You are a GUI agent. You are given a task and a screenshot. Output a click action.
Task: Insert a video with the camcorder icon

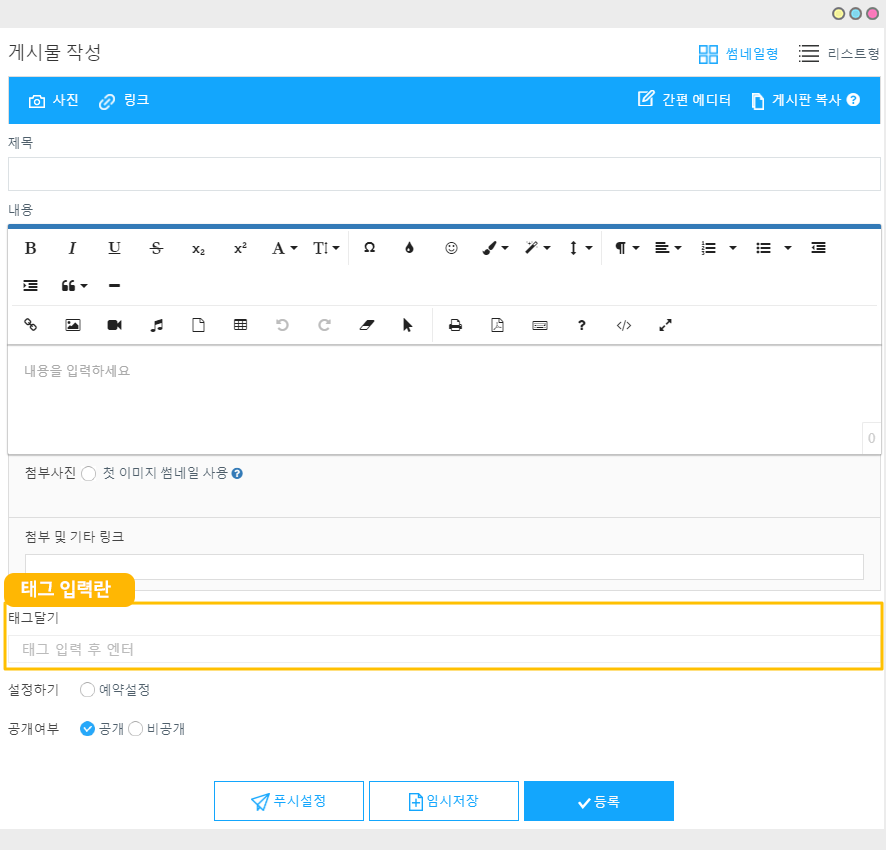click(x=114, y=325)
